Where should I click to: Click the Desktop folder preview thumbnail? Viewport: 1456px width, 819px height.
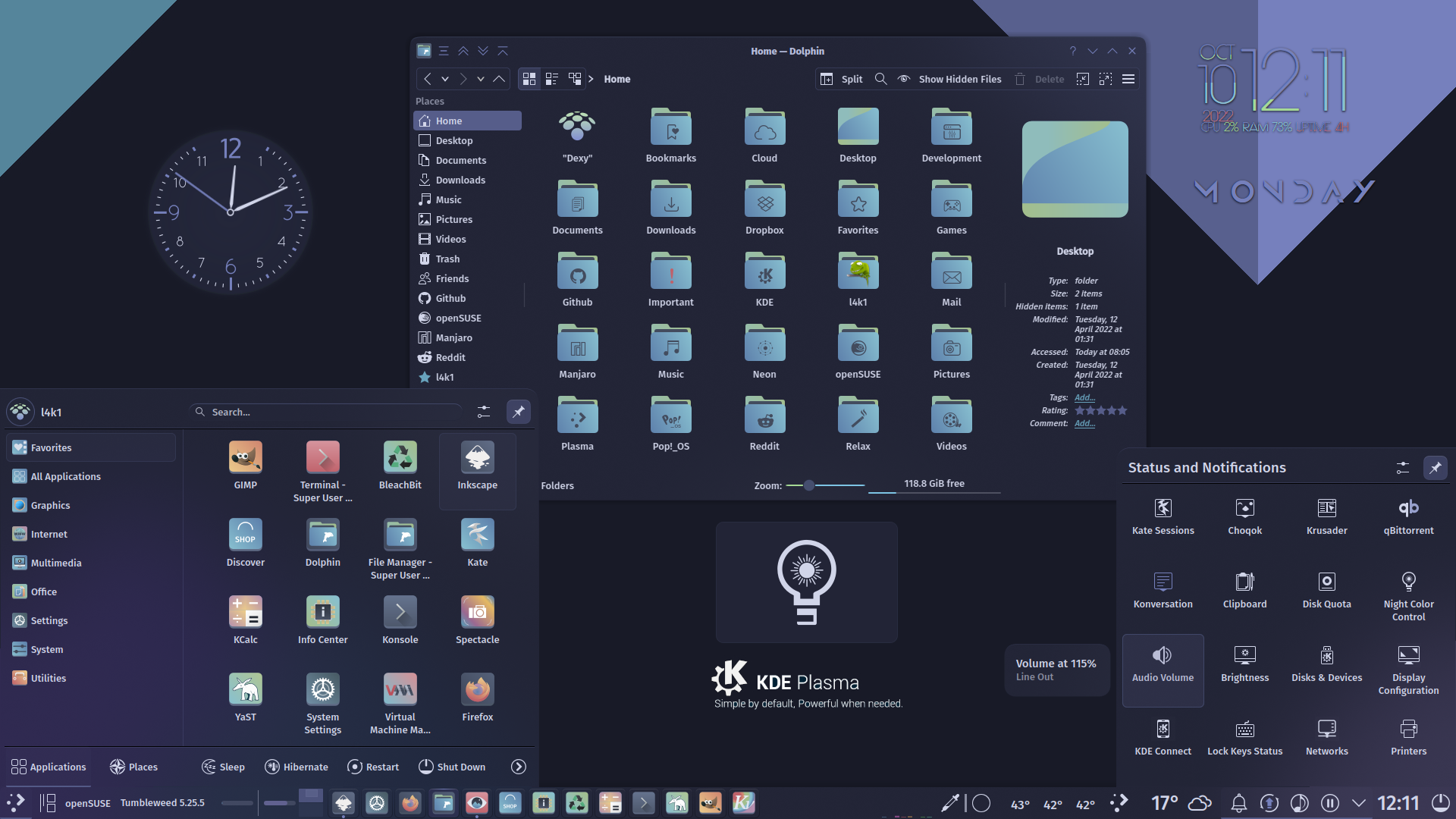(x=1075, y=169)
